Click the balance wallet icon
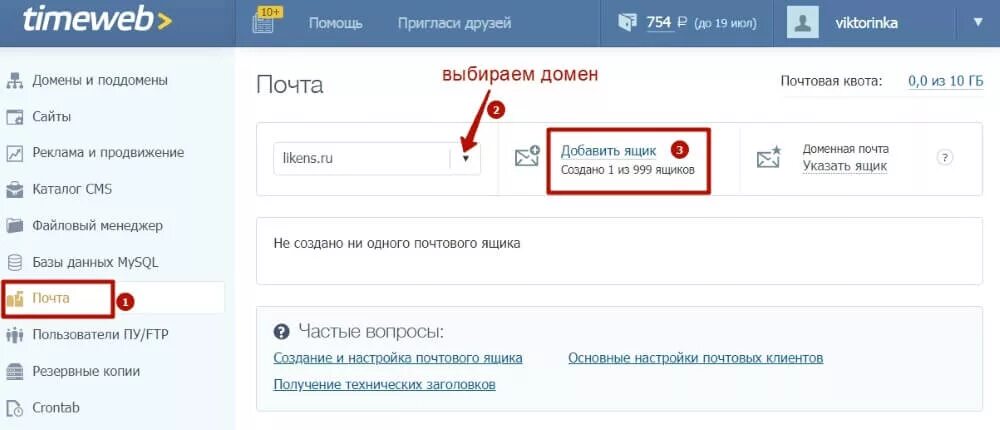The width and height of the screenshot is (1000, 430). tap(627, 23)
